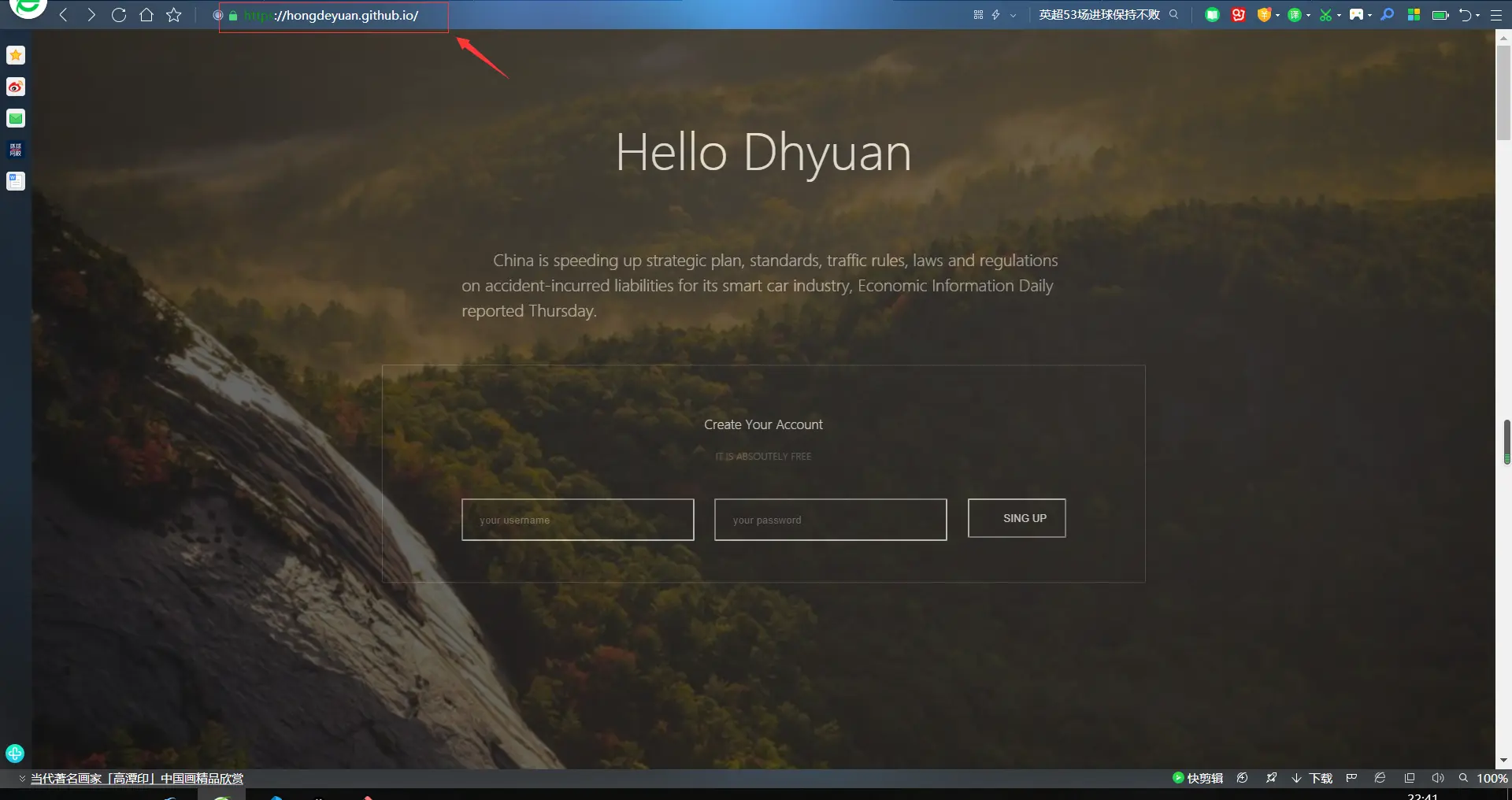Expand the screenshot tool dropdown arrow
1512x800 pixels.
tap(1339, 16)
